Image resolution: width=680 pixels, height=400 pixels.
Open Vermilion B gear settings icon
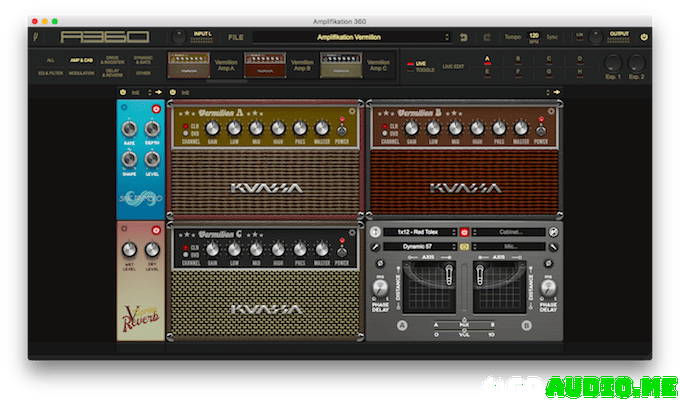click(551, 111)
